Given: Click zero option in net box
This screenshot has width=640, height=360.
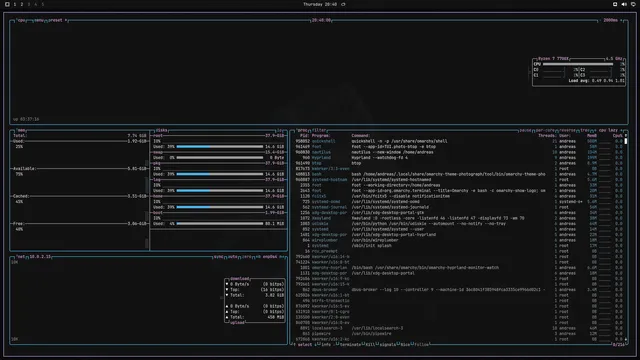Looking at the screenshot, I should tap(247, 257).
